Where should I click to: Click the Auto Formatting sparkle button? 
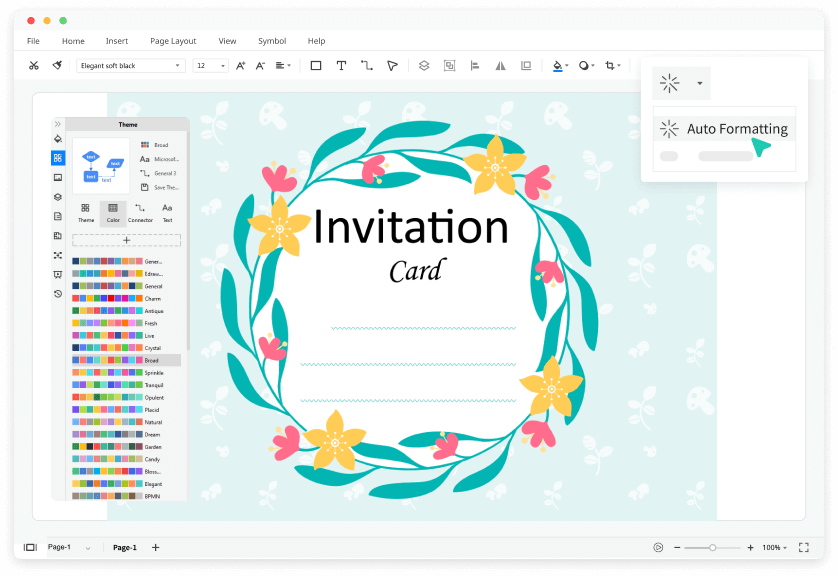(x=670, y=83)
